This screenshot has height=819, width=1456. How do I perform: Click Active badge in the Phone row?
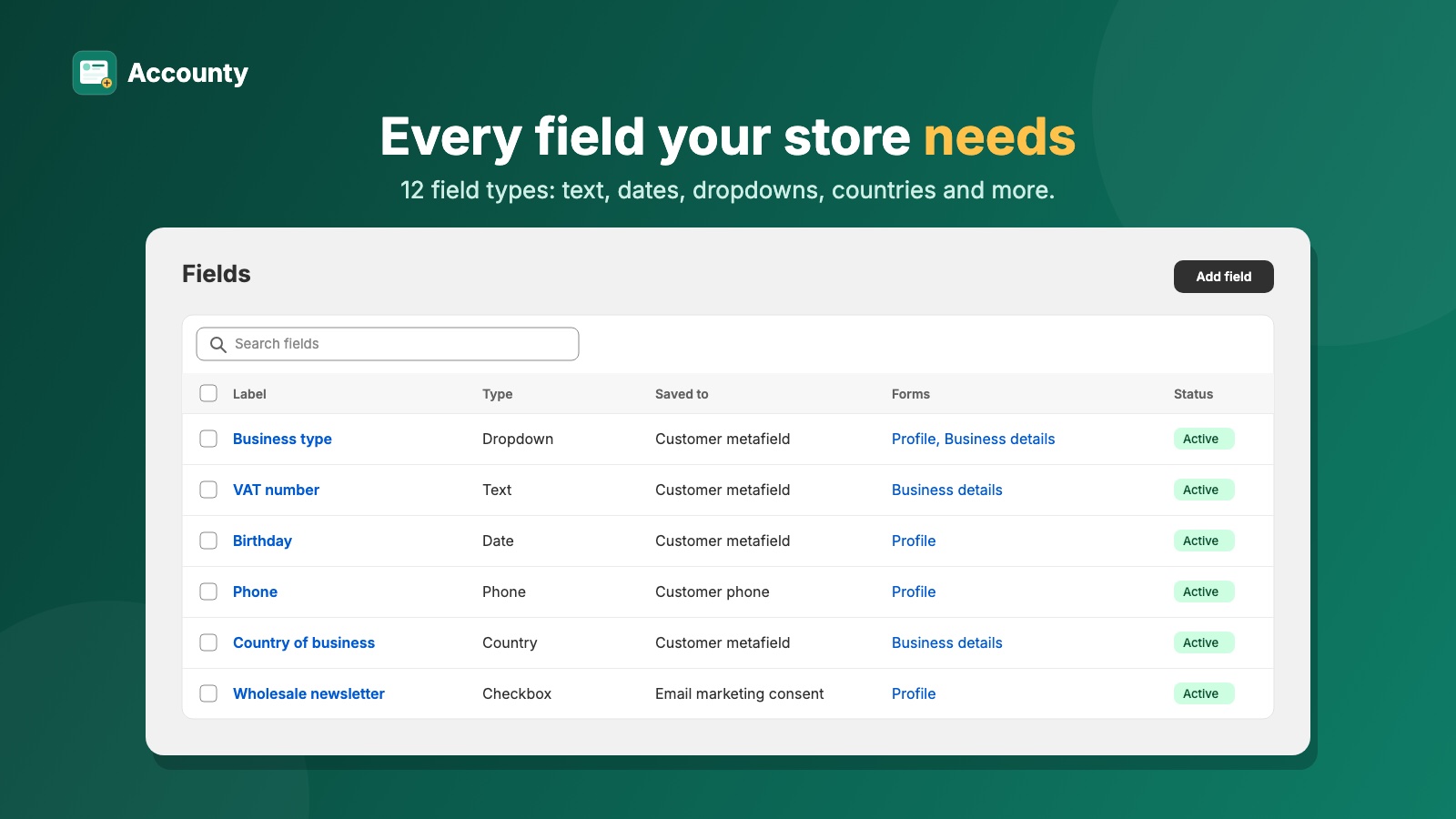(x=1204, y=591)
